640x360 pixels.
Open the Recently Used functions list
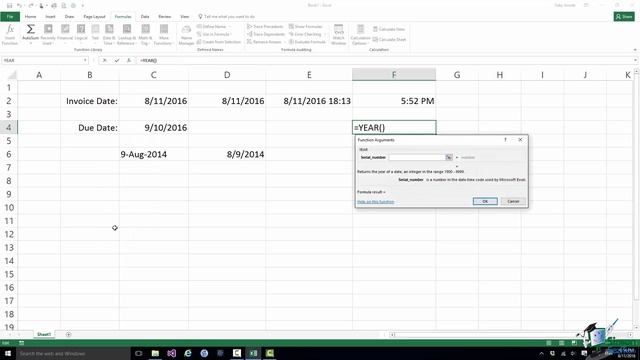tap(48, 34)
